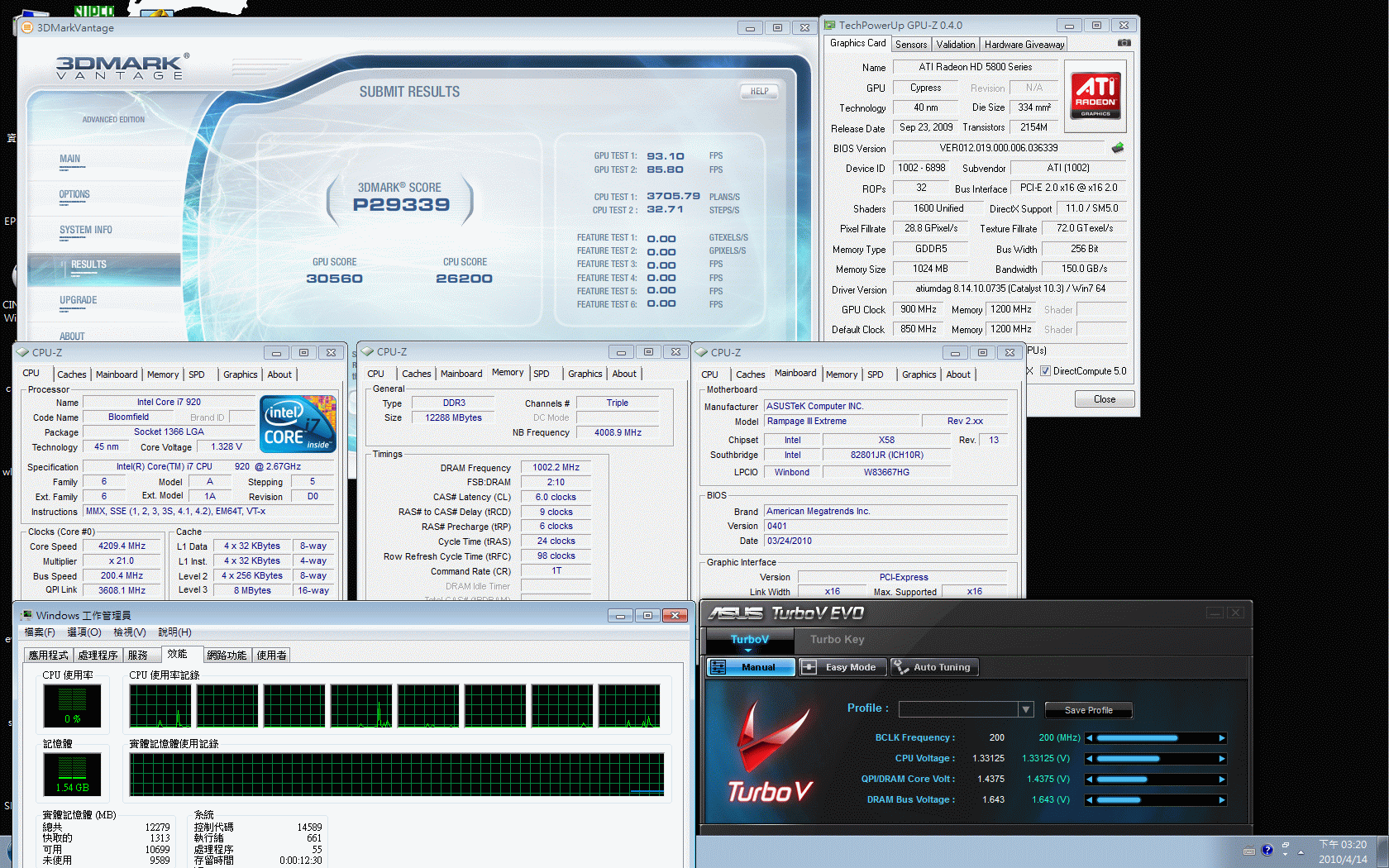Switch to Mainboard tab in left CPU-Z window
This screenshot has width=1389, height=868.
pos(117,374)
